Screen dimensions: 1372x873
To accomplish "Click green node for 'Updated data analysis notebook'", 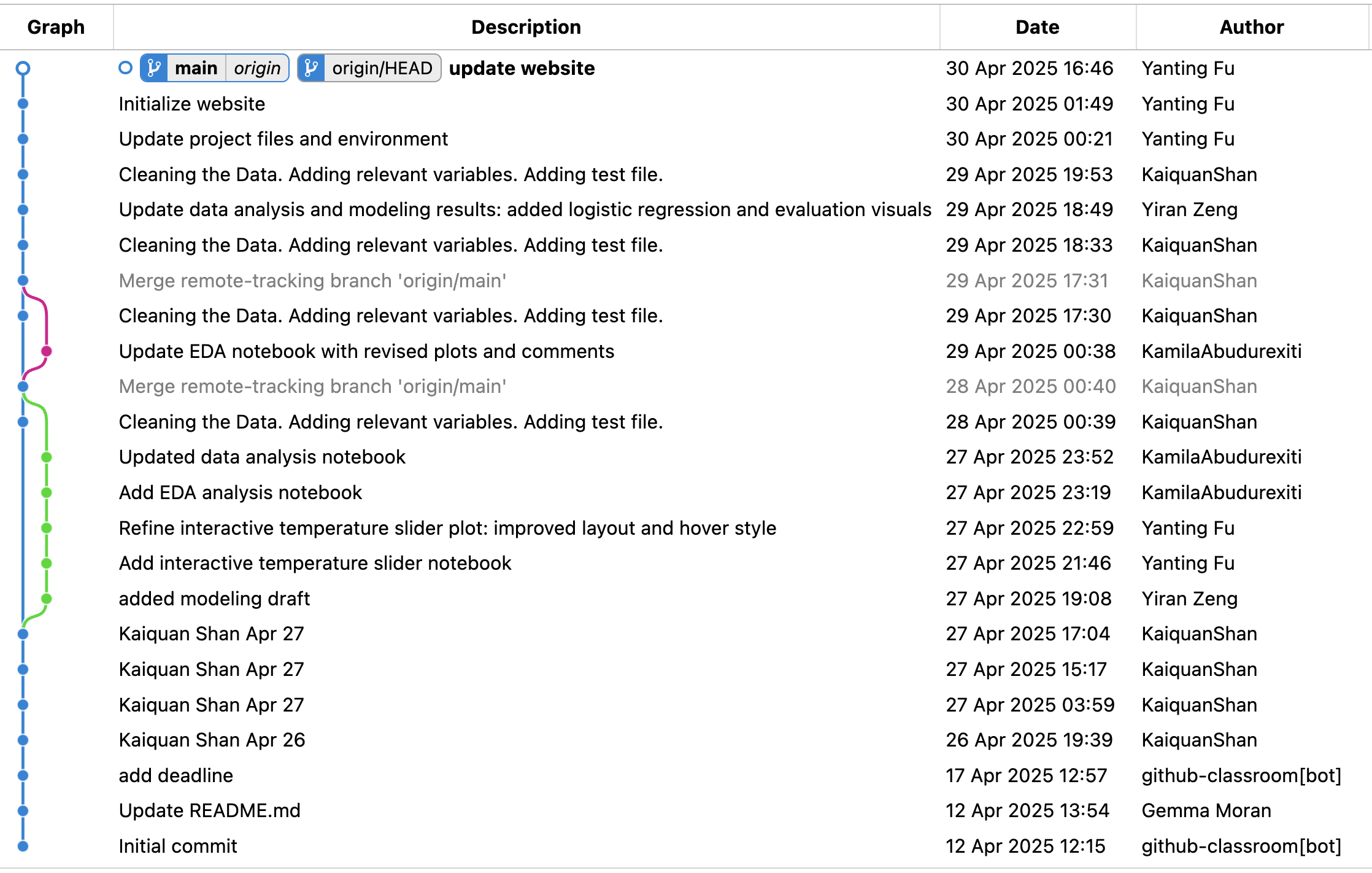I will tap(47, 457).
